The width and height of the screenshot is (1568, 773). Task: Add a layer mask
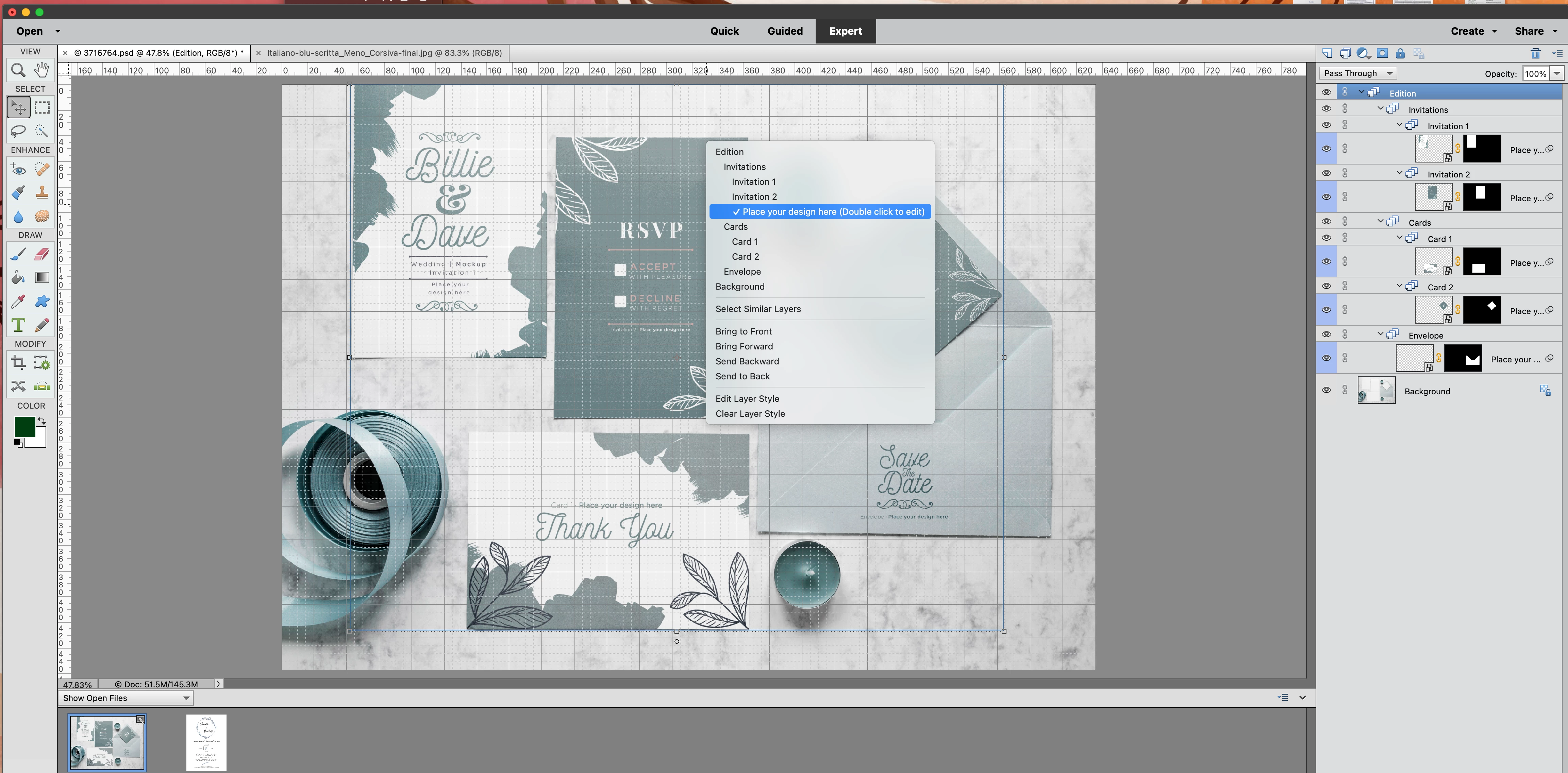pos(1382,53)
